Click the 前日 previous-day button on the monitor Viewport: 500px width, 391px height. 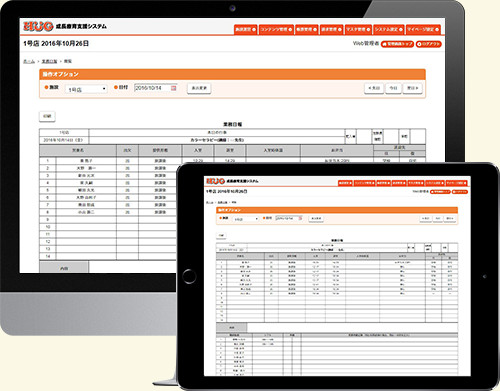(374, 88)
